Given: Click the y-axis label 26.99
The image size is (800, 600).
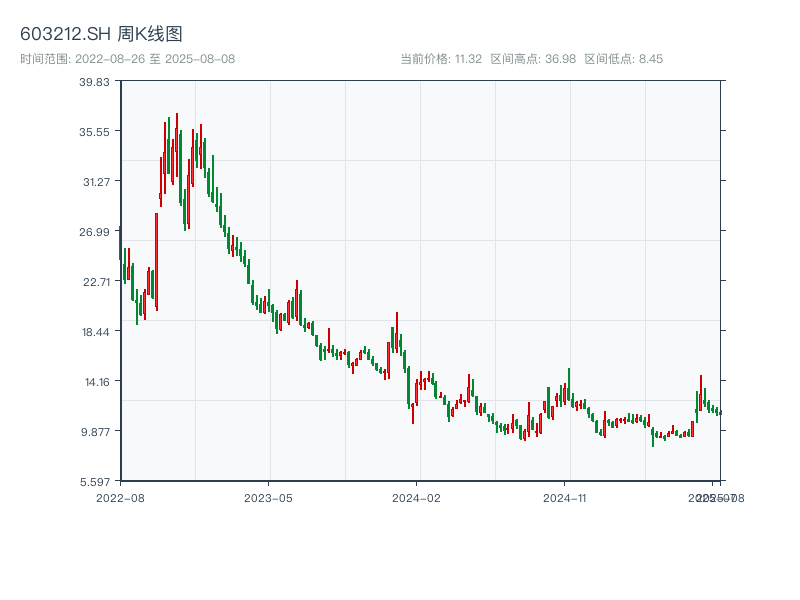Looking at the screenshot, I should coord(94,232).
